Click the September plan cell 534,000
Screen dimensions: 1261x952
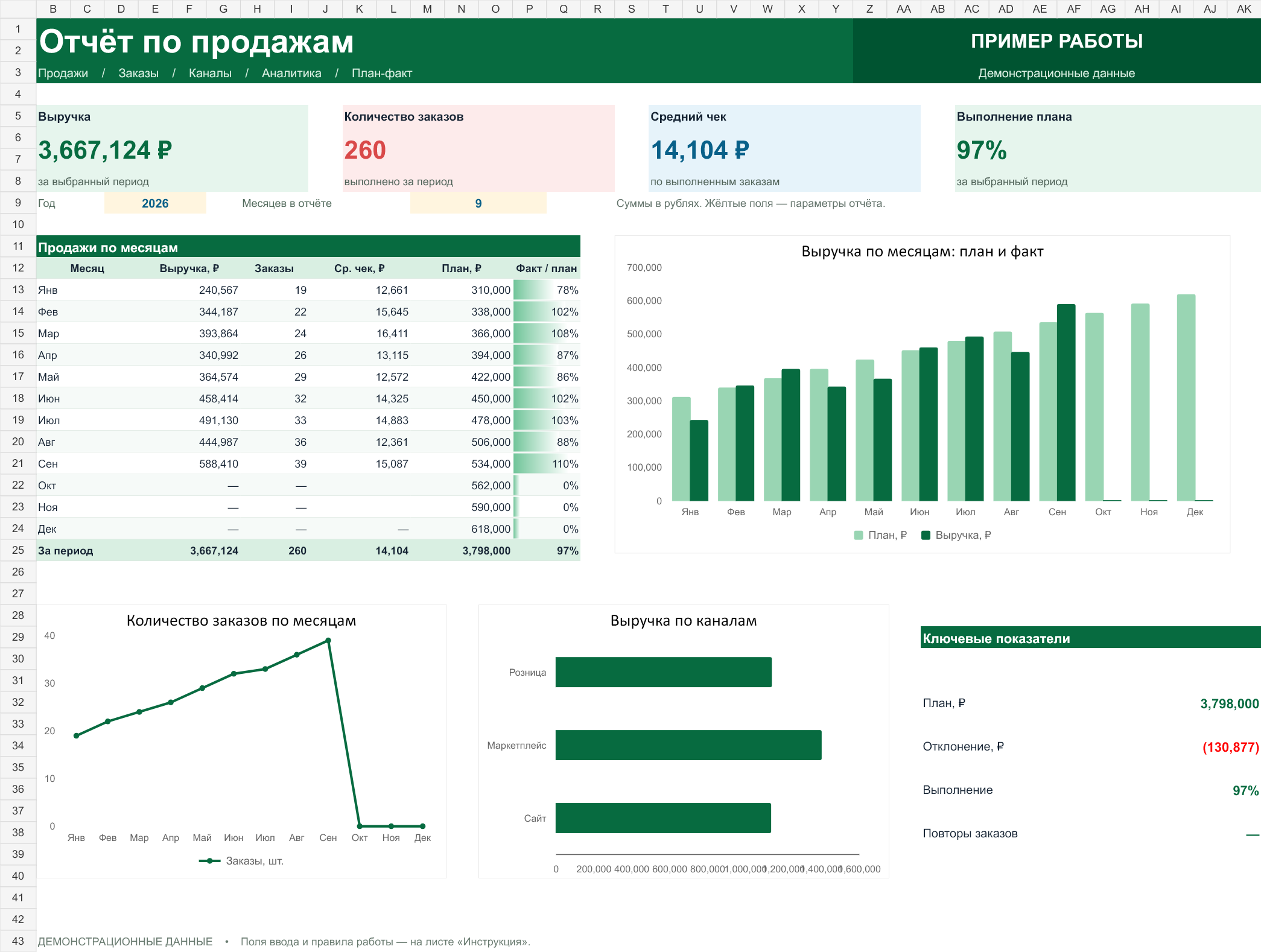point(491,464)
